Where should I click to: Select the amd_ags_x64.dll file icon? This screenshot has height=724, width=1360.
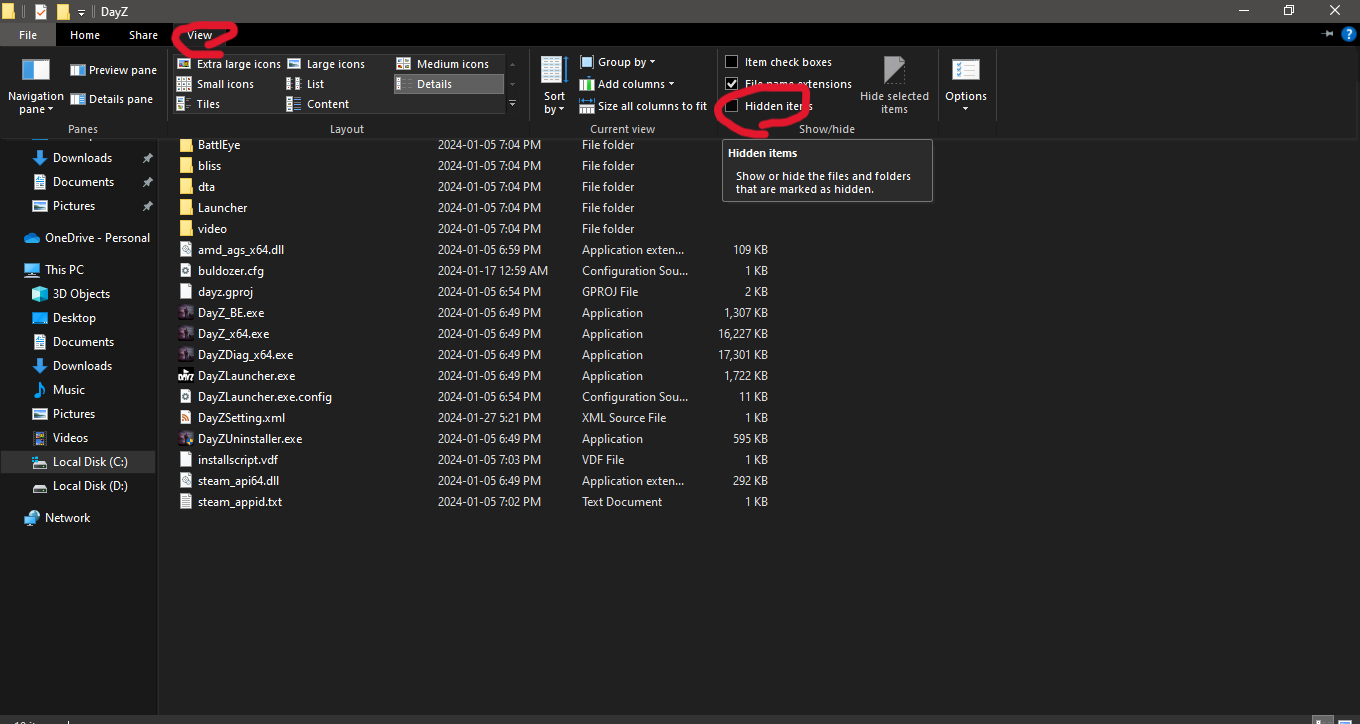[x=186, y=250]
